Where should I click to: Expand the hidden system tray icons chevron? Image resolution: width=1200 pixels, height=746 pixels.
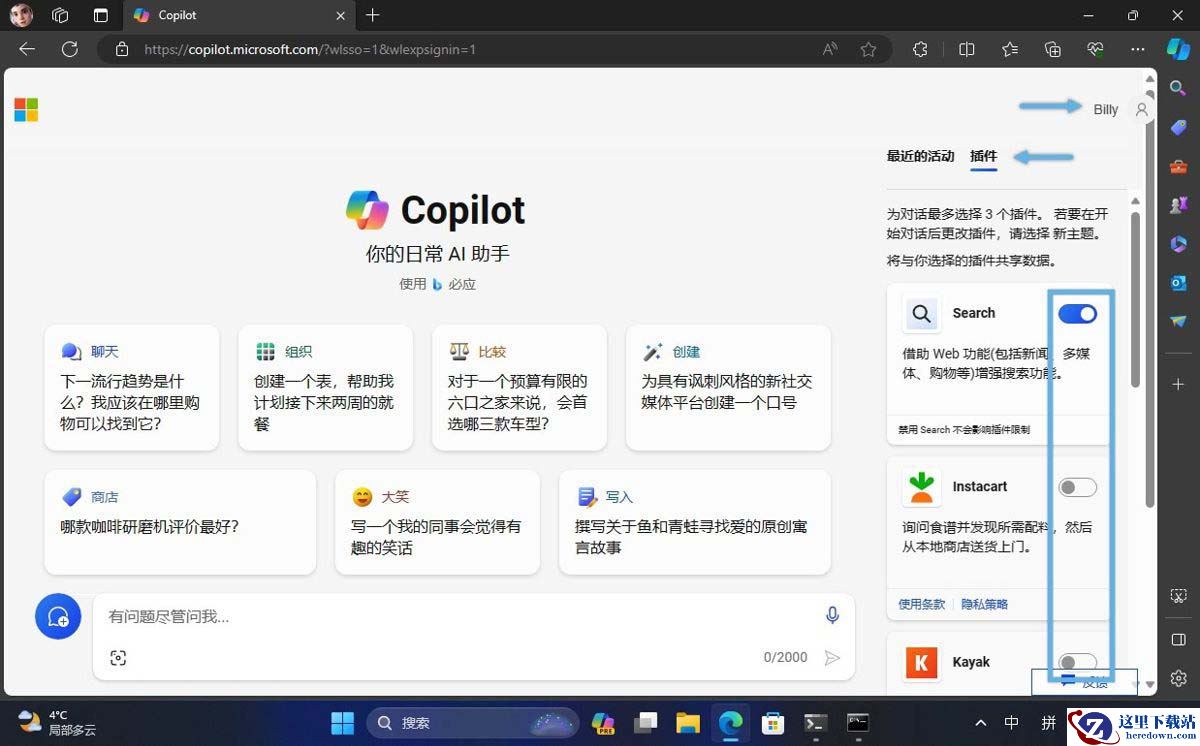[980, 722]
